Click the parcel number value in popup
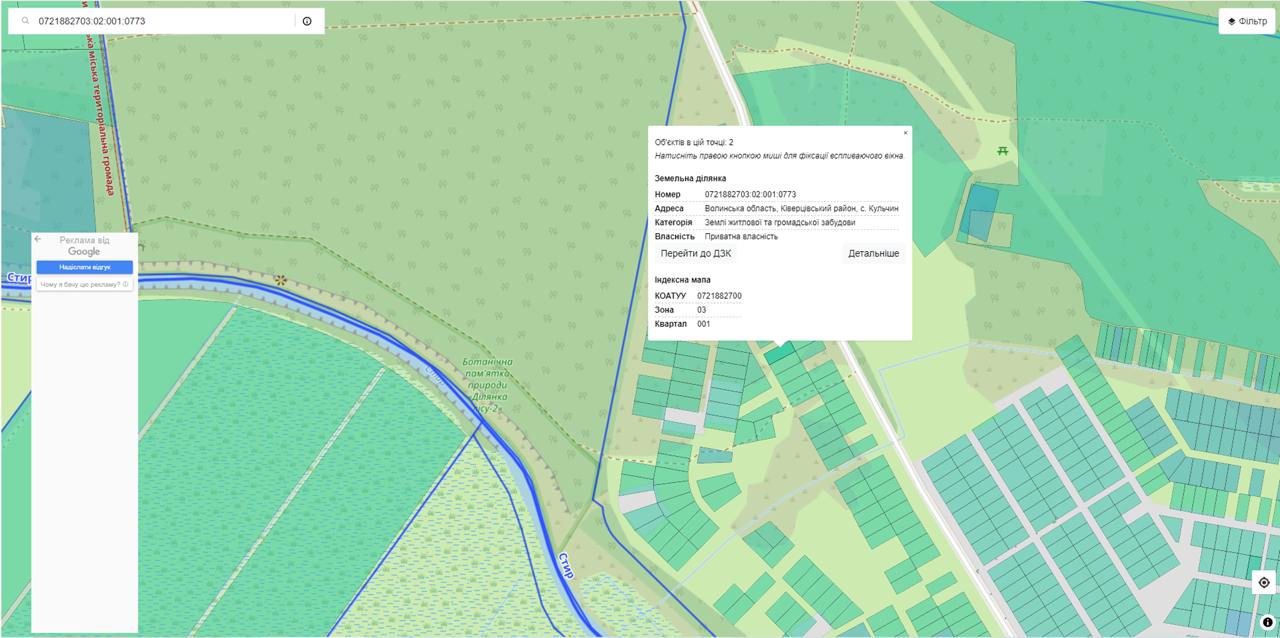Viewport: 1280px width, 638px height. [x=750, y=194]
